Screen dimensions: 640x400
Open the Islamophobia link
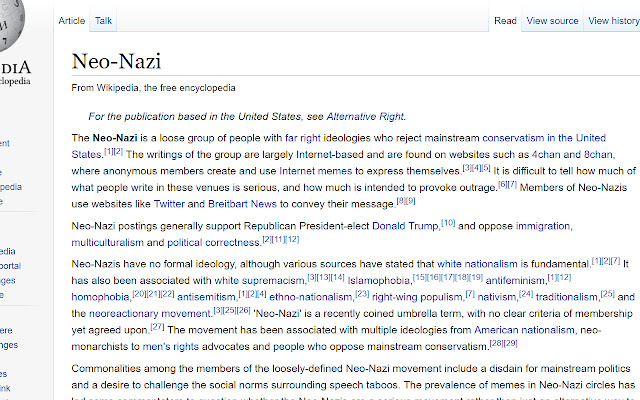coord(378,280)
